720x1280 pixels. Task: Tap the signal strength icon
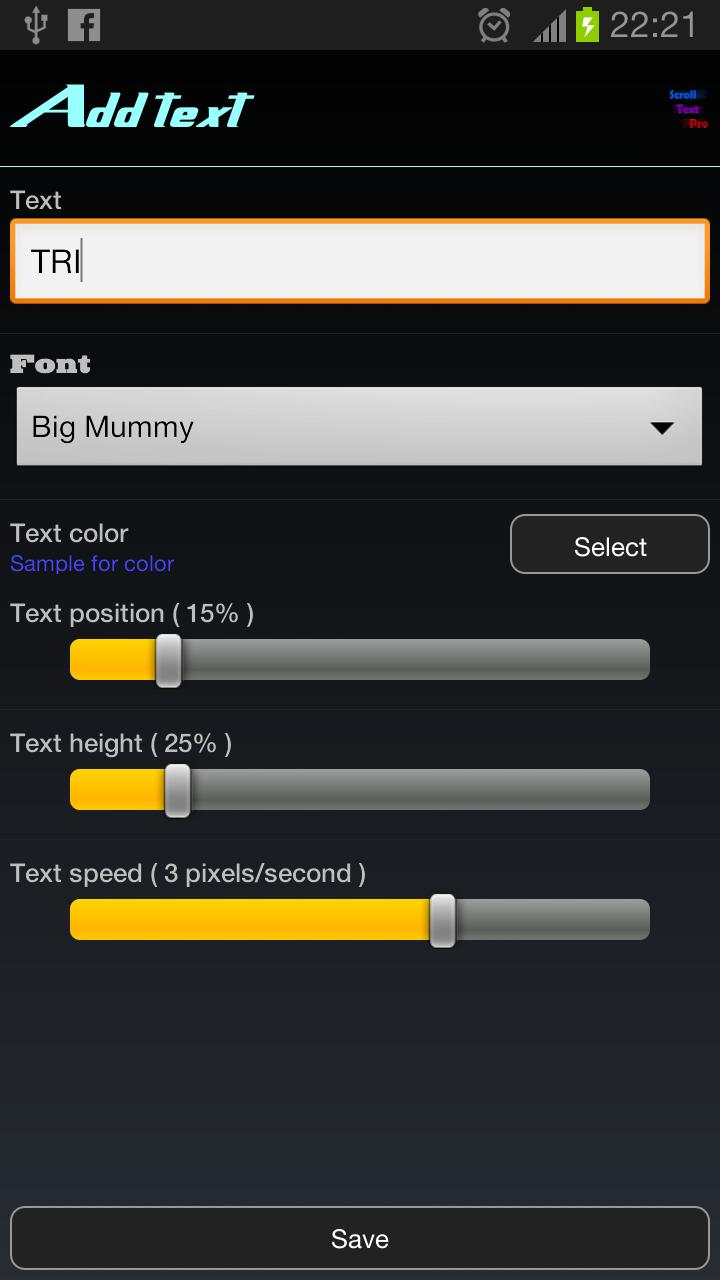[x=550, y=26]
